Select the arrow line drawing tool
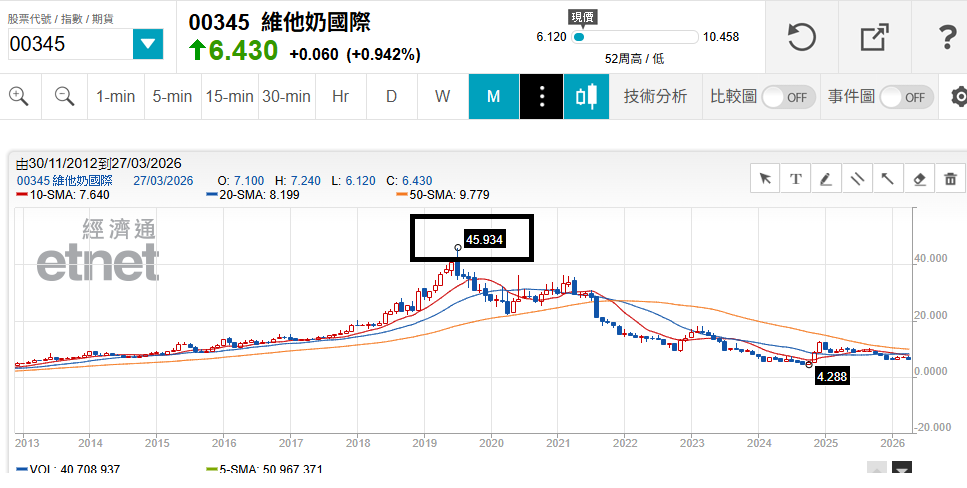 coord(887,179)
